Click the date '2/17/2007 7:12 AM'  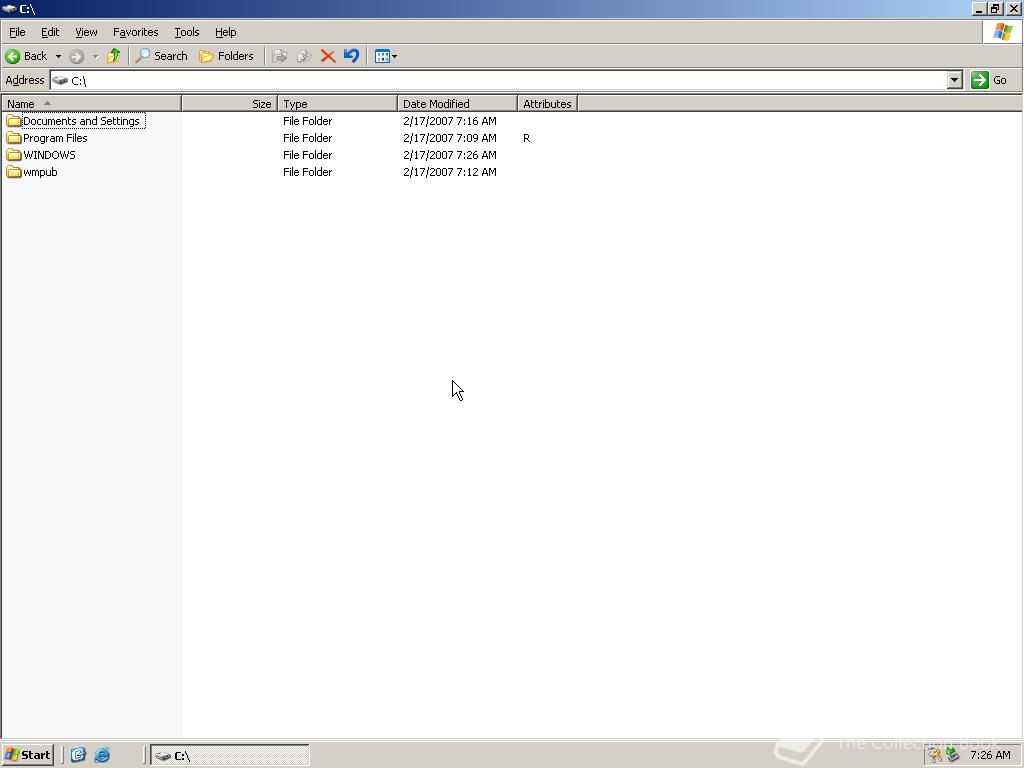(450, 172)
